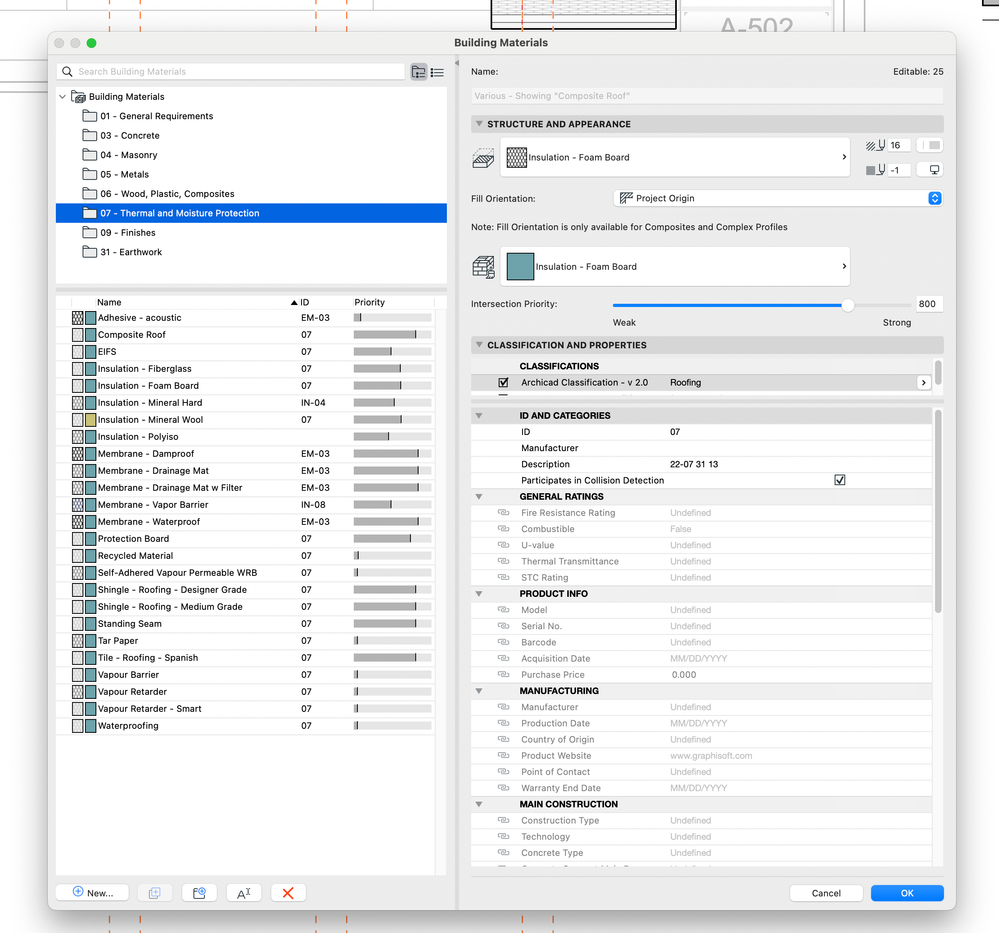
Task: Click the link icon beside STC Rating
Action: point(503,577)
